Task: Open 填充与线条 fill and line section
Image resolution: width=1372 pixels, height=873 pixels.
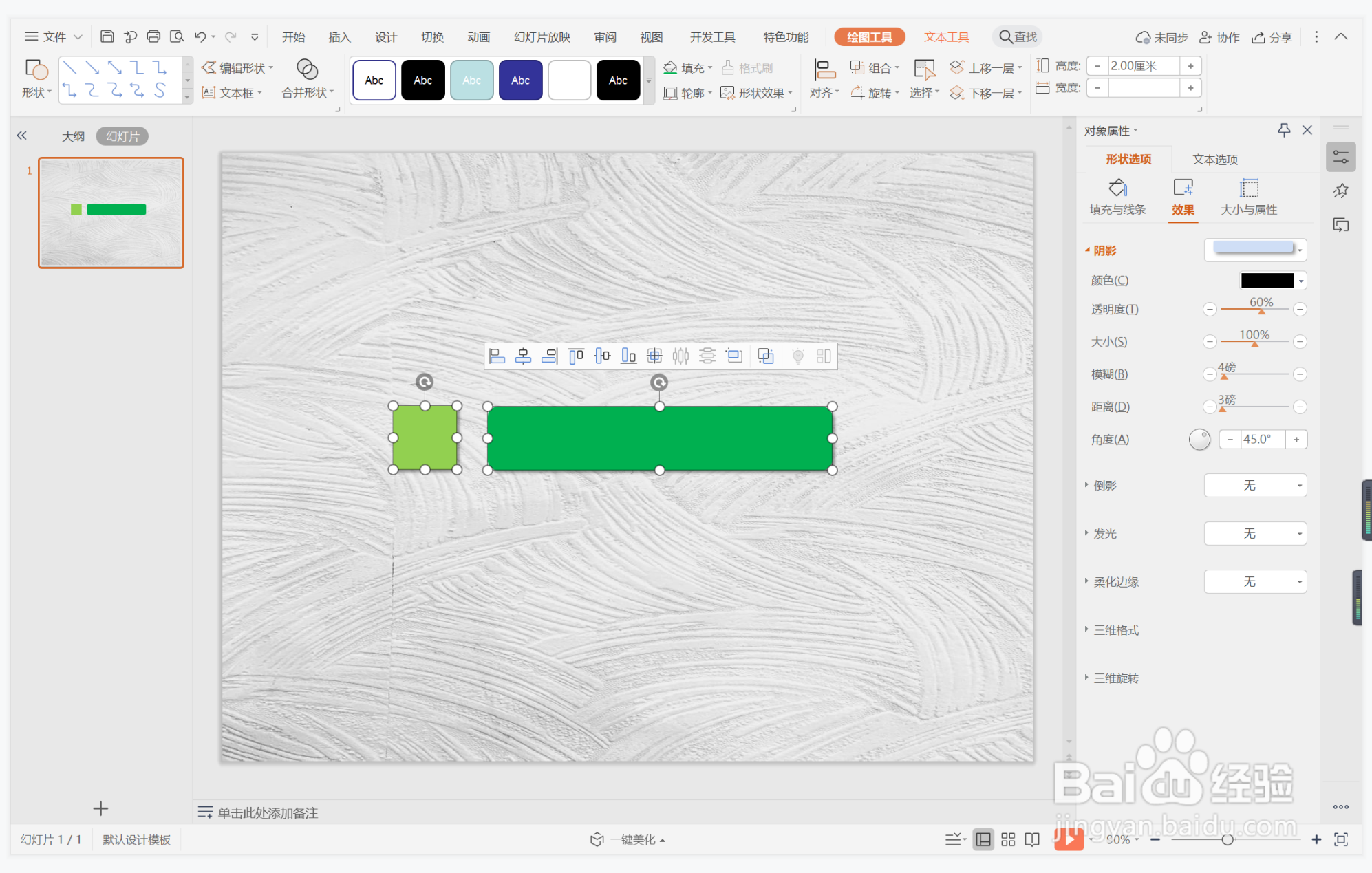Action: click(1117, 197)
